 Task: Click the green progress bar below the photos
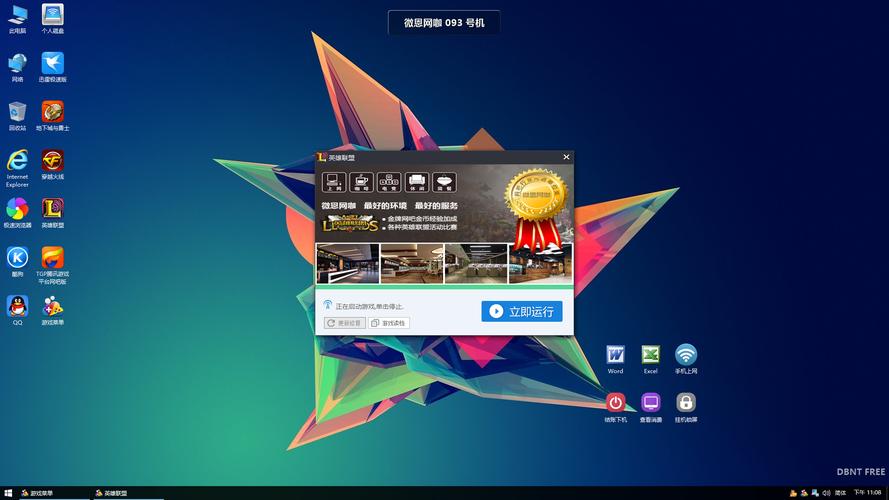coord(444,287)
